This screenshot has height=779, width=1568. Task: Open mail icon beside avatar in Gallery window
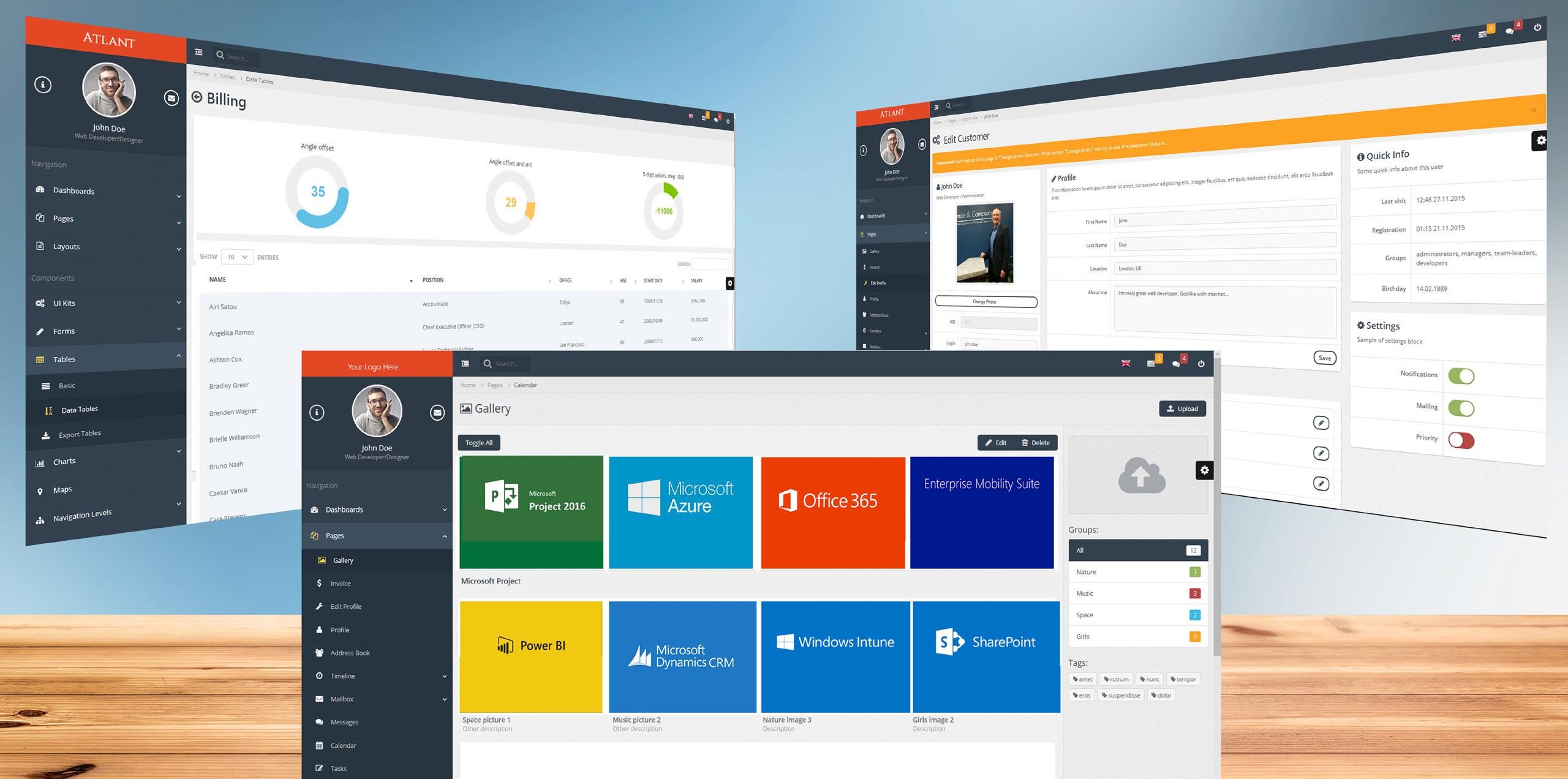[x=437, y=413]
